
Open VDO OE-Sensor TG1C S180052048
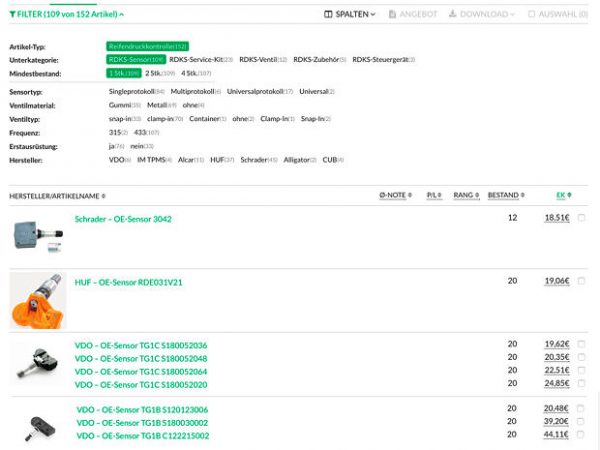[141, 359]
